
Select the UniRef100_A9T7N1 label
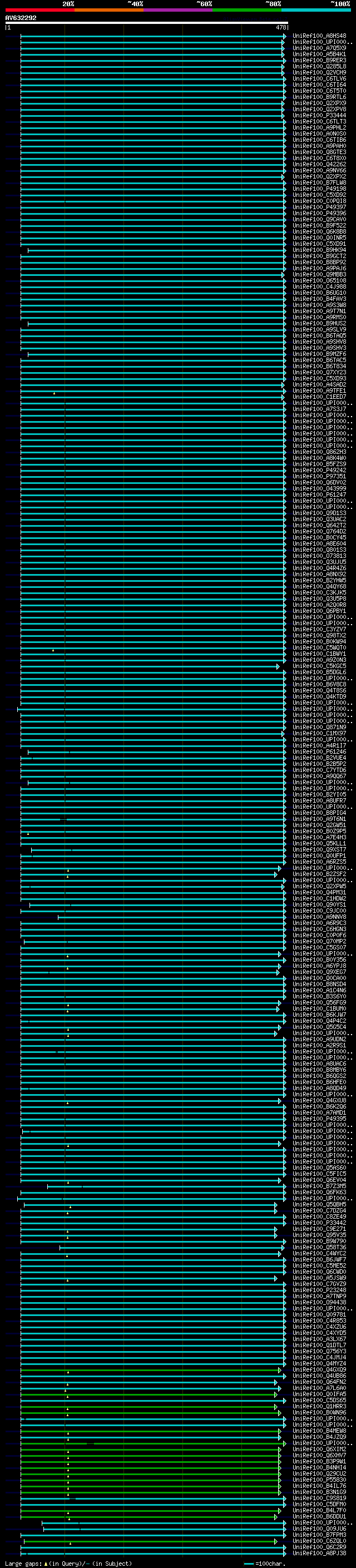pyautogui.click(x=319, y=311)
